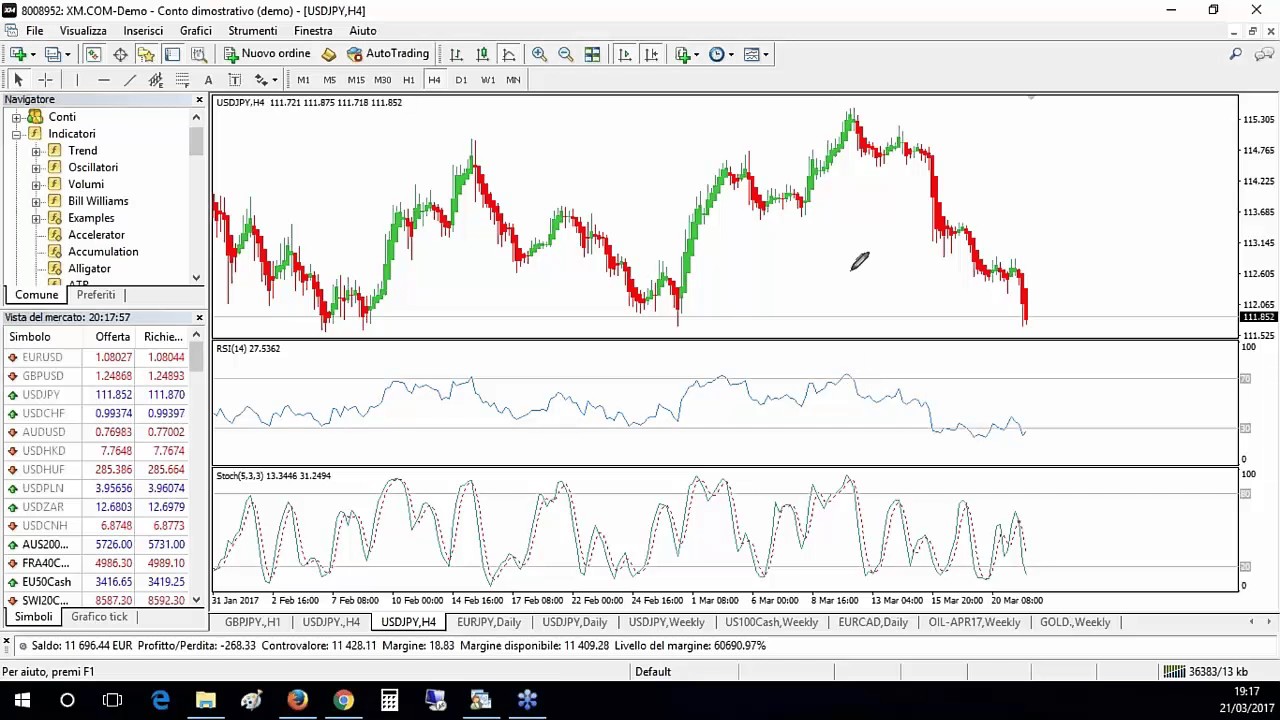
Task: Open the search magnifier at top right
Action: click(x=1236, y=54)
